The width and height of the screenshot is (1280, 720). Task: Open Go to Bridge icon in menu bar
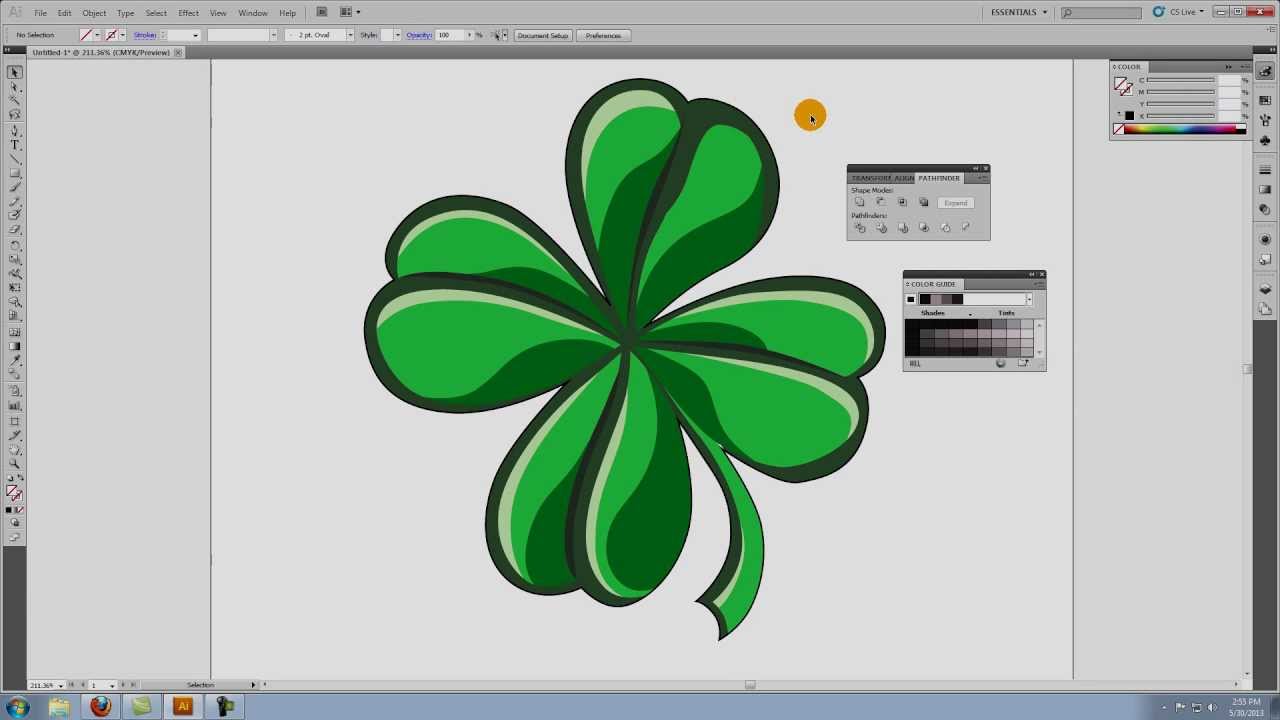coord(321,12)
